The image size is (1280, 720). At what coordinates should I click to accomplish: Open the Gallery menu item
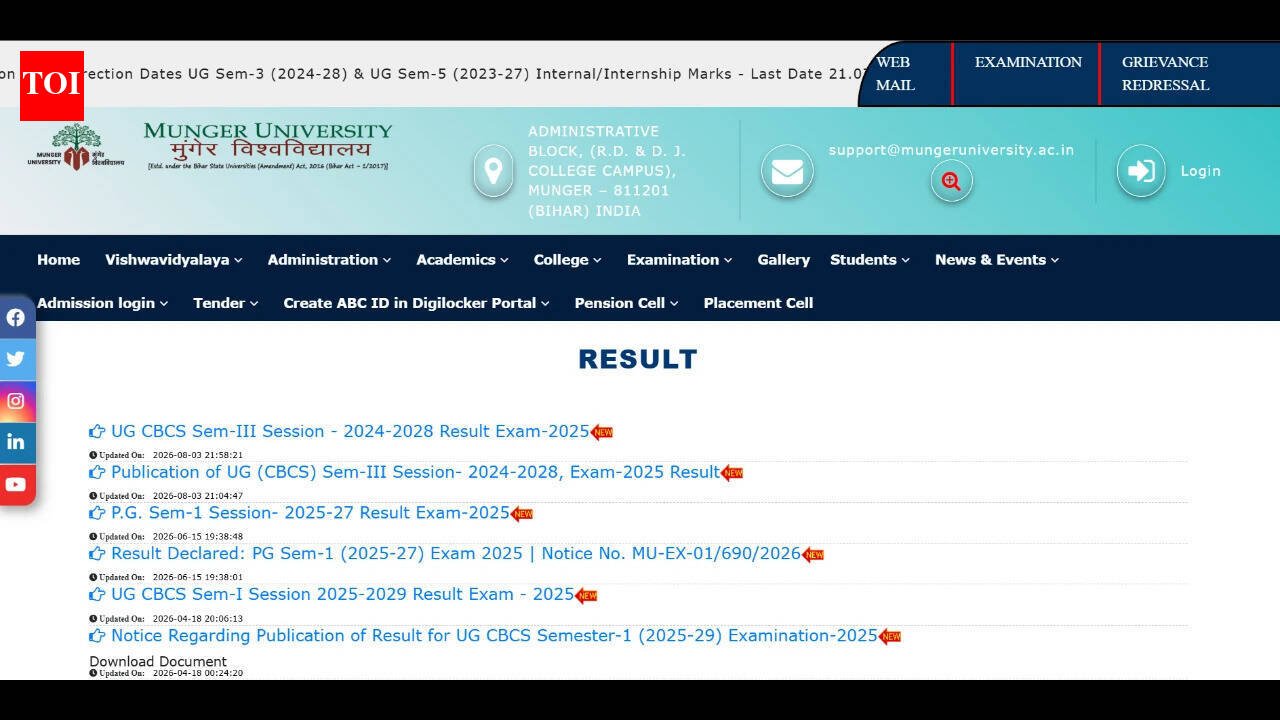783,259
